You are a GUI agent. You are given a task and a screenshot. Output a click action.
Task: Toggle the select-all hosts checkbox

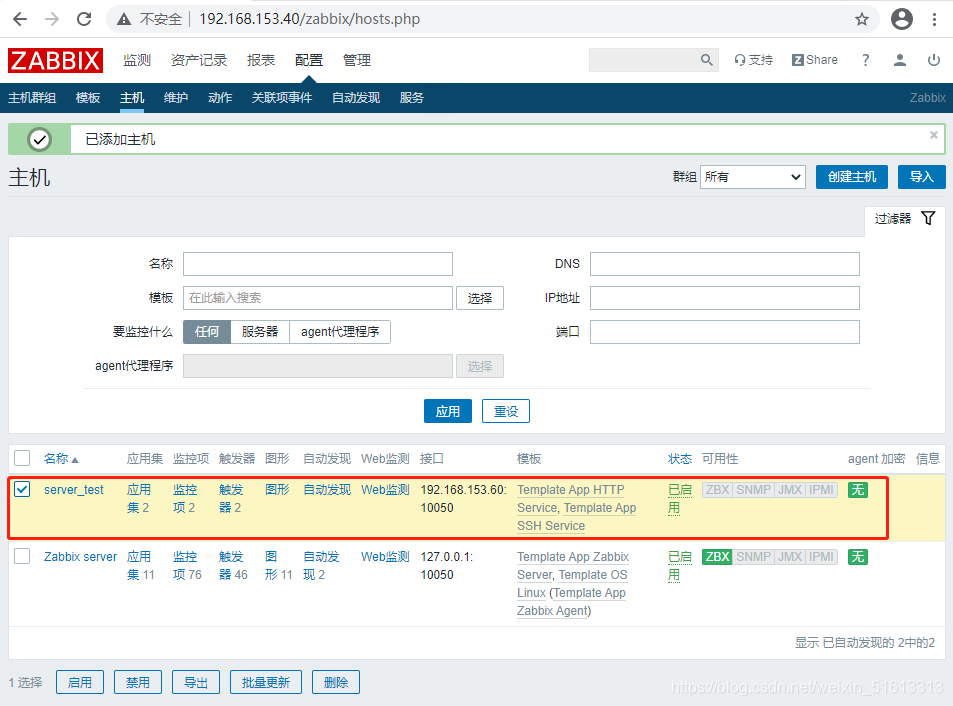[x=22, y=458]
